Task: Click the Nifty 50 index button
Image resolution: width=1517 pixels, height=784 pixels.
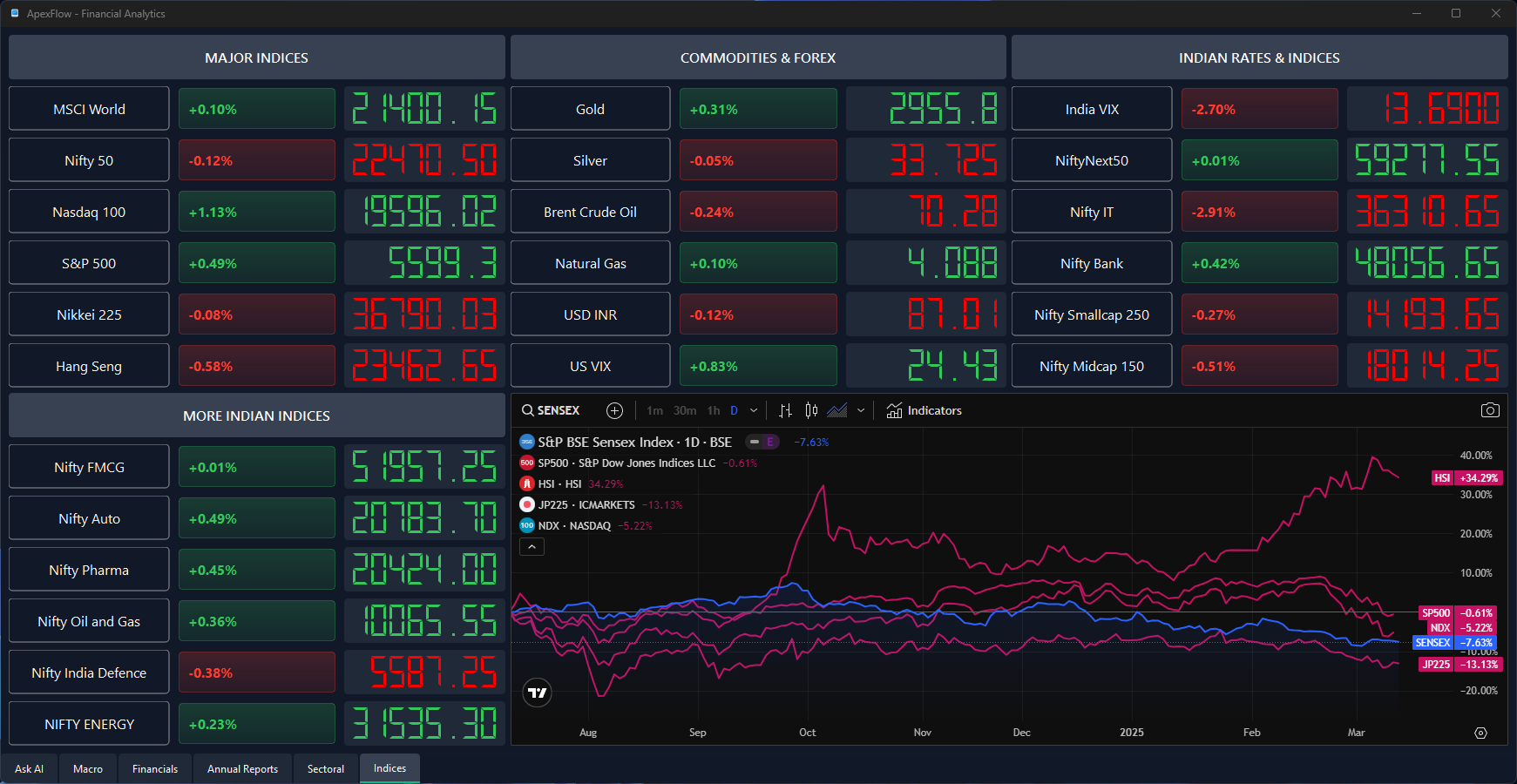Action: click(x=89, y=160)
